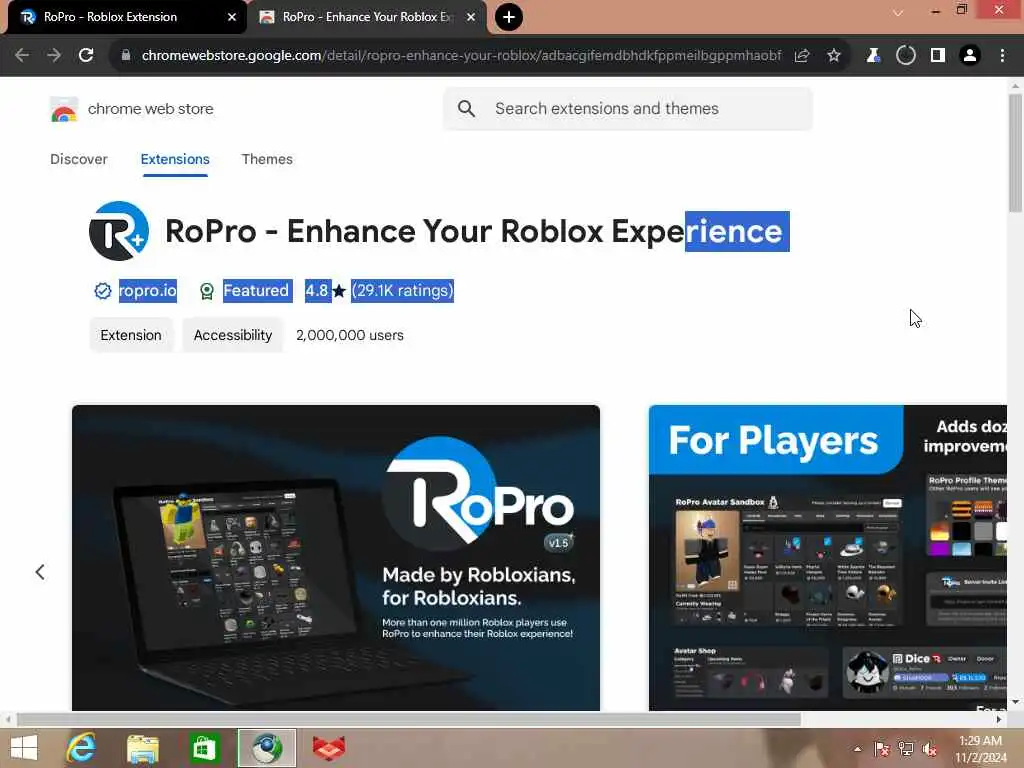Select the RoPro - Enhance Your Roblox tab

pos(368,17)
